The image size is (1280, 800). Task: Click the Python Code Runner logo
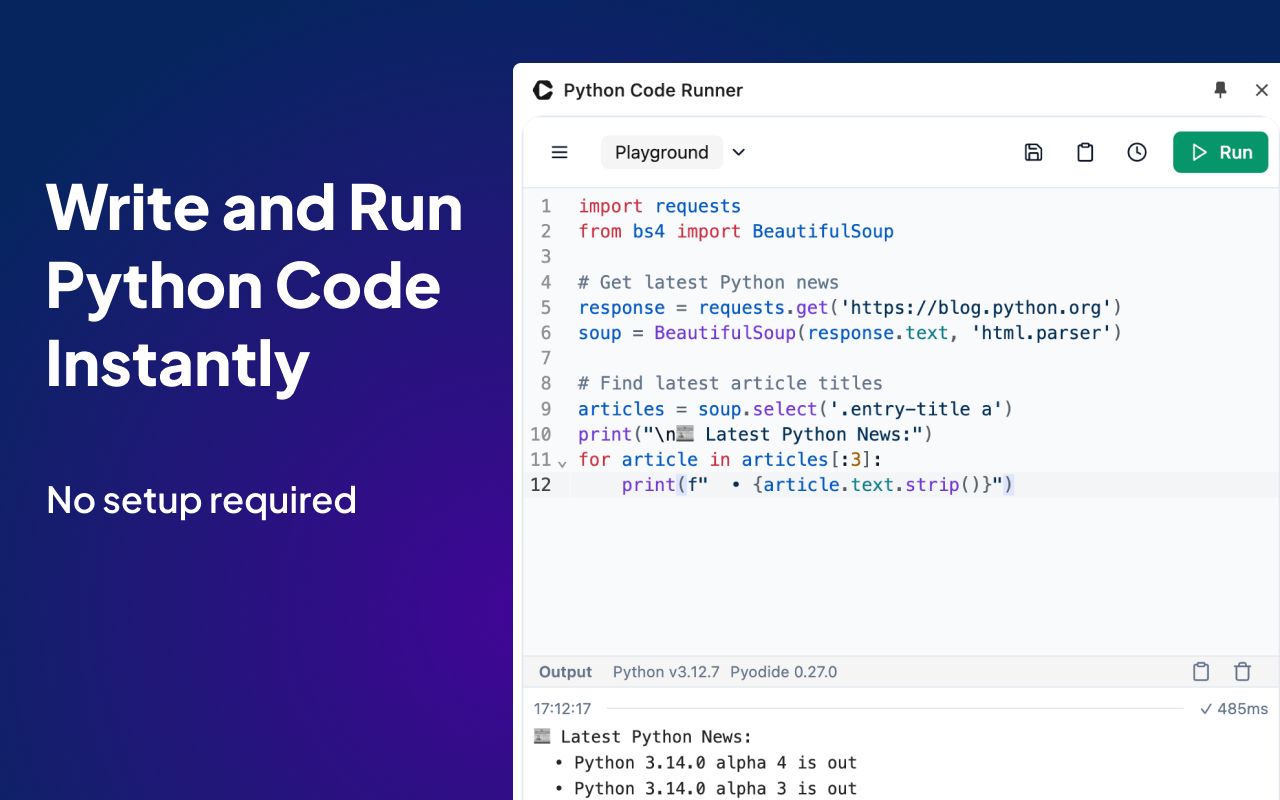(x=542, y=90)
